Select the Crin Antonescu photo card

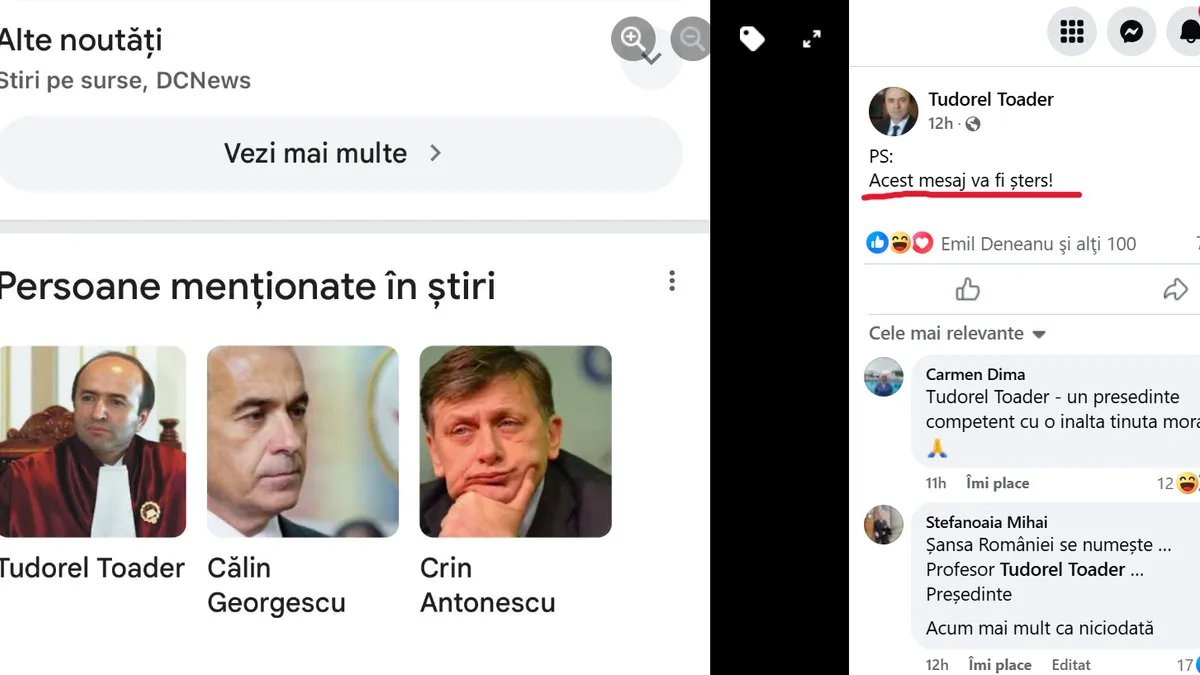(x=515, y=441)
